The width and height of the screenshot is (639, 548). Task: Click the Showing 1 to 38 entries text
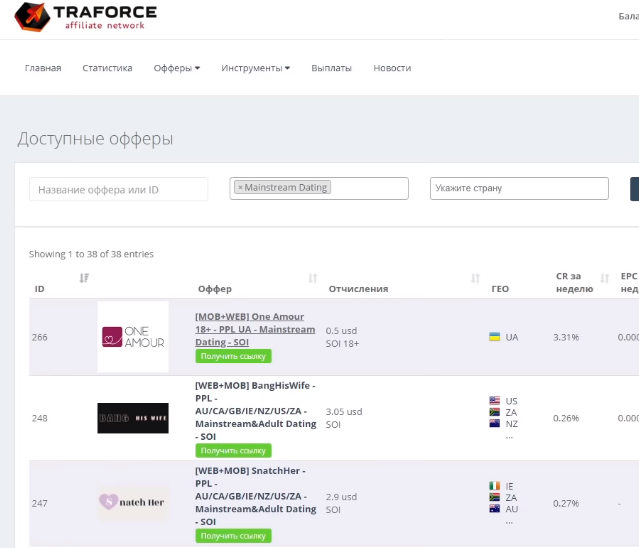point(91,254)
